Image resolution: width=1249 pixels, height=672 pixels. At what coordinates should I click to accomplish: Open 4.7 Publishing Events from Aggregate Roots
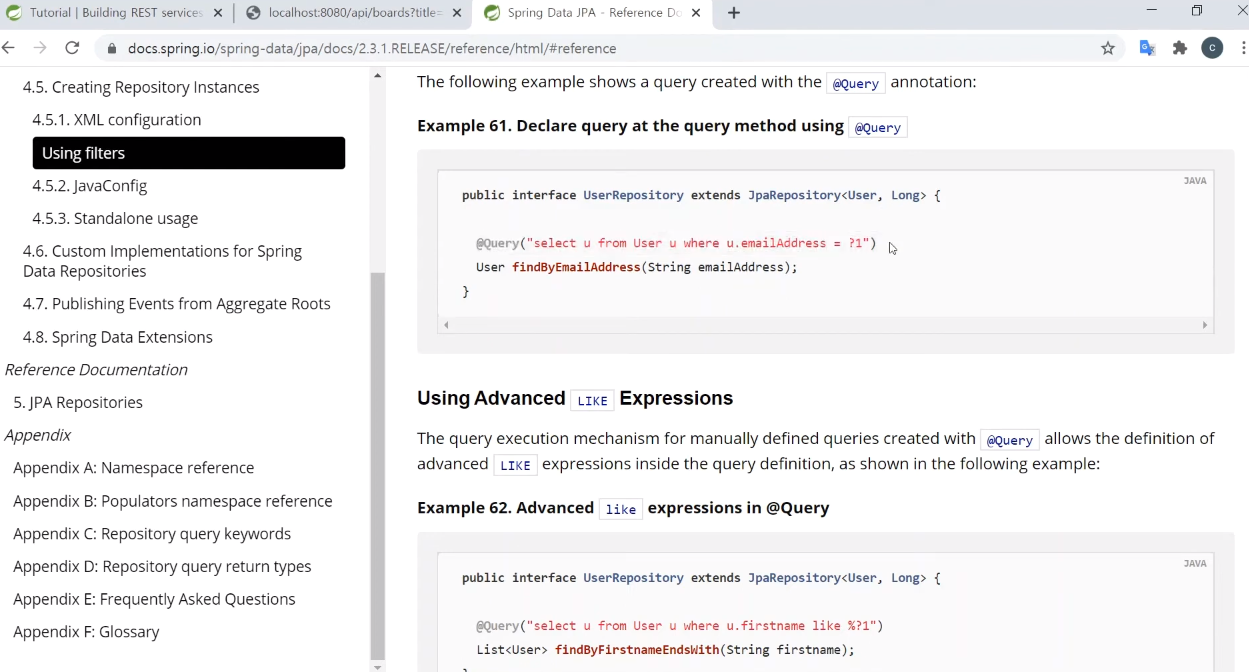(x=177, y=304)
